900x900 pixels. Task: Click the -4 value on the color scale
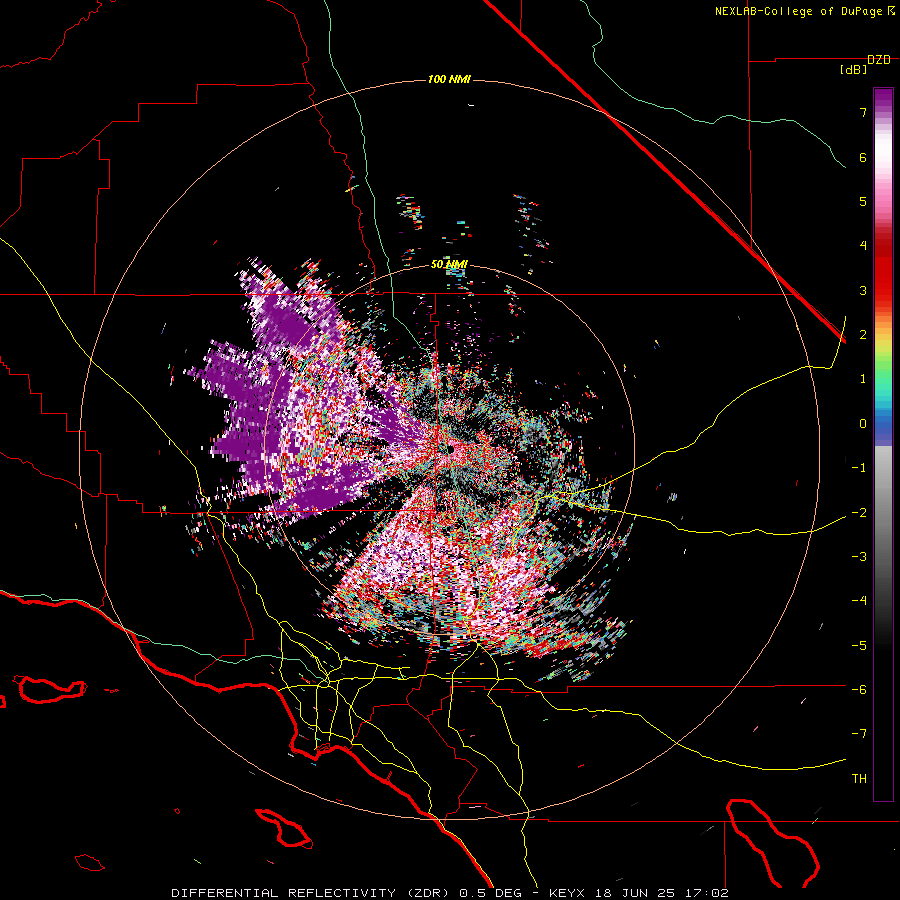tap(859, 601)
